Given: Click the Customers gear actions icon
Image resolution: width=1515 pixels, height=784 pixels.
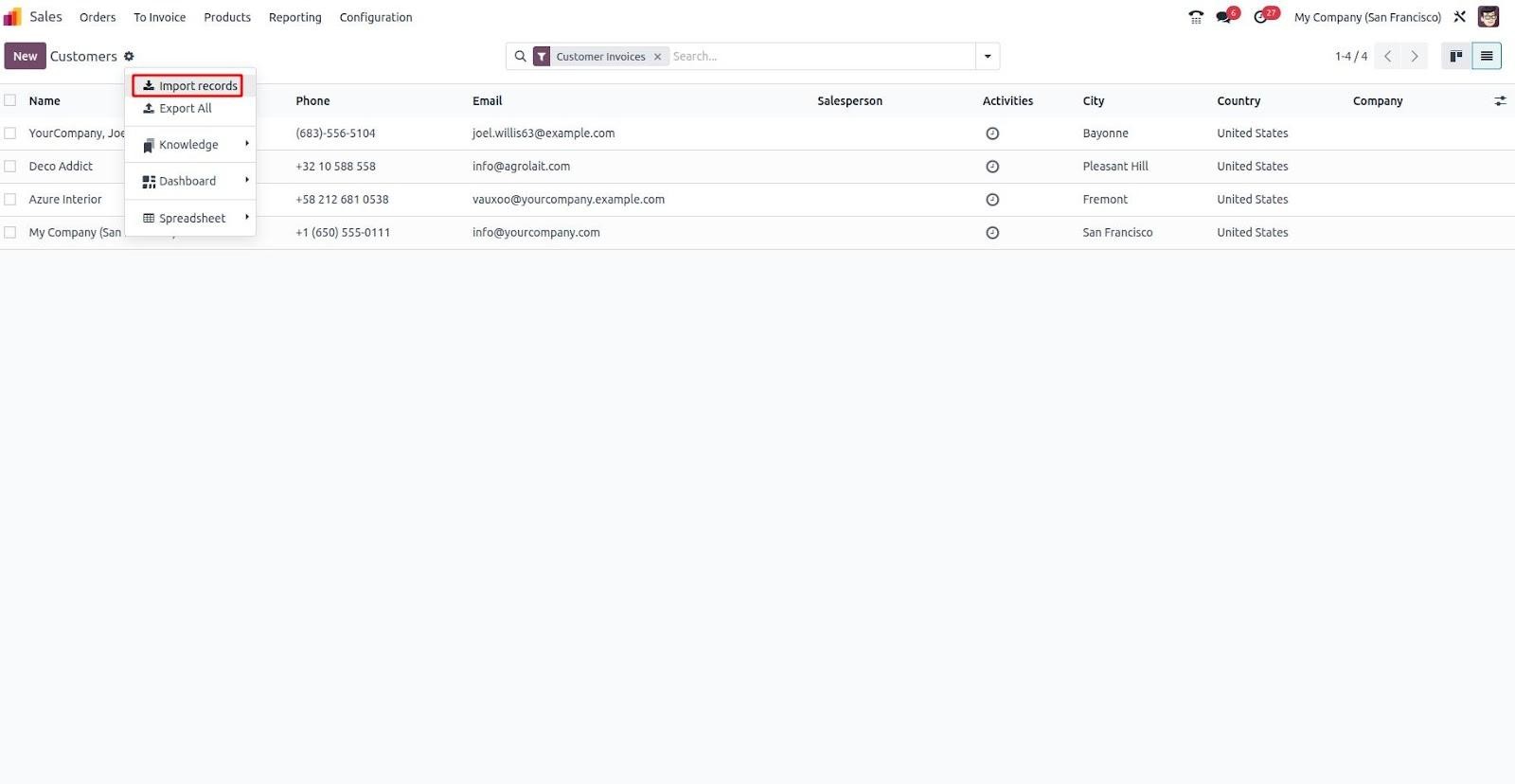Looking at the screenshot, I should pos(129,57).
